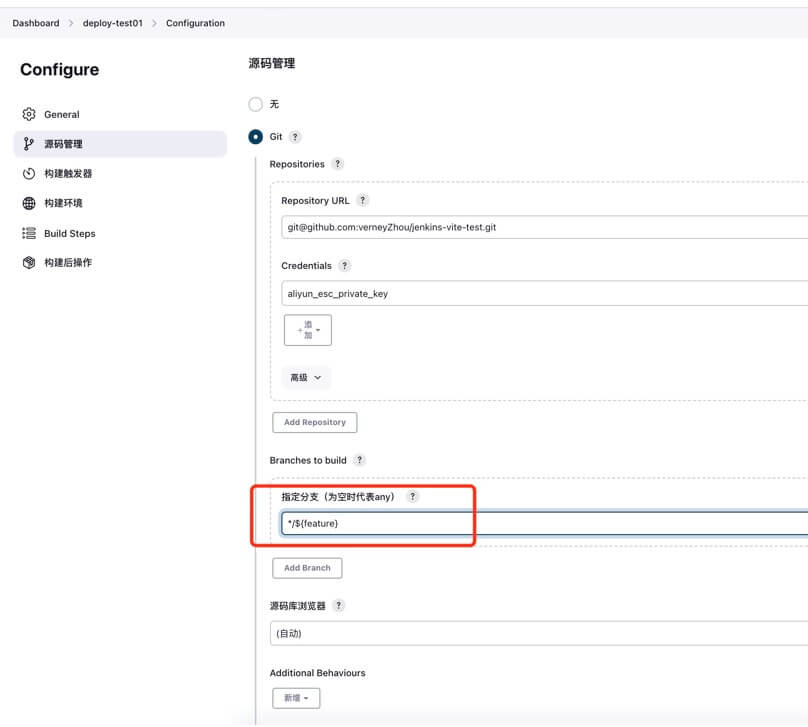
Task: Open the 源码库浏览器 (自动) selector
Action: [540, 633]
